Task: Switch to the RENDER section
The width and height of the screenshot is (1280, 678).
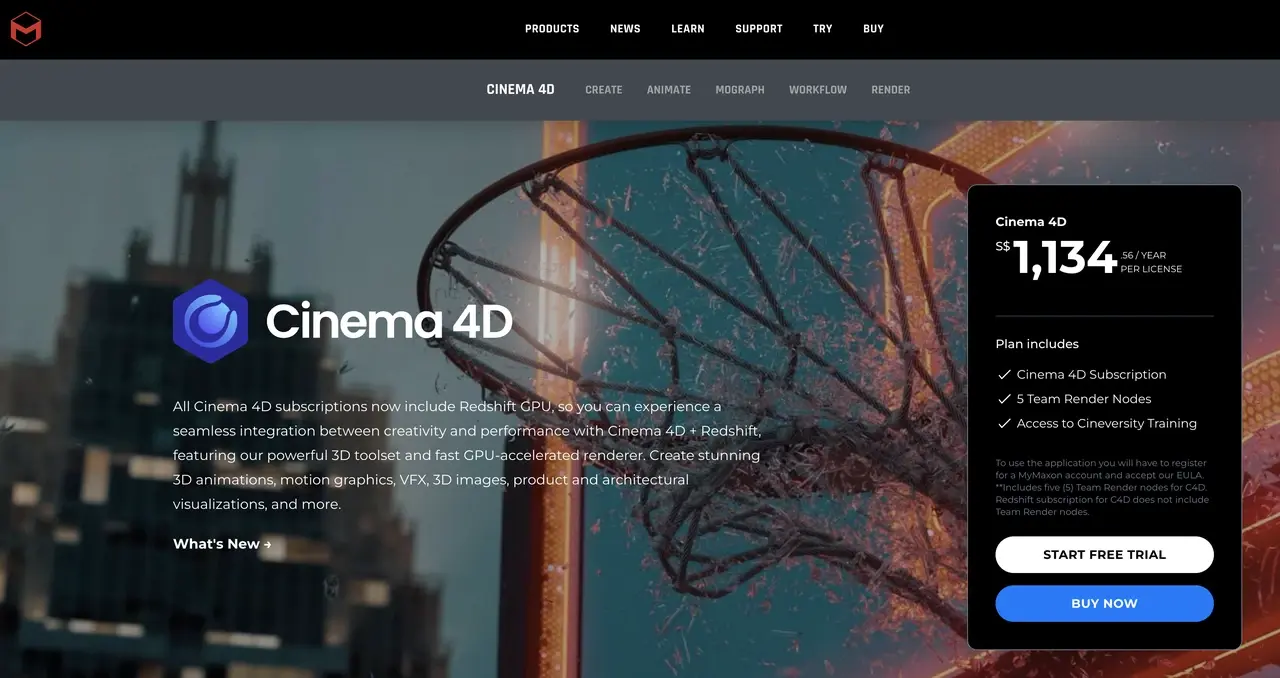Action: [x=891, y=90]
